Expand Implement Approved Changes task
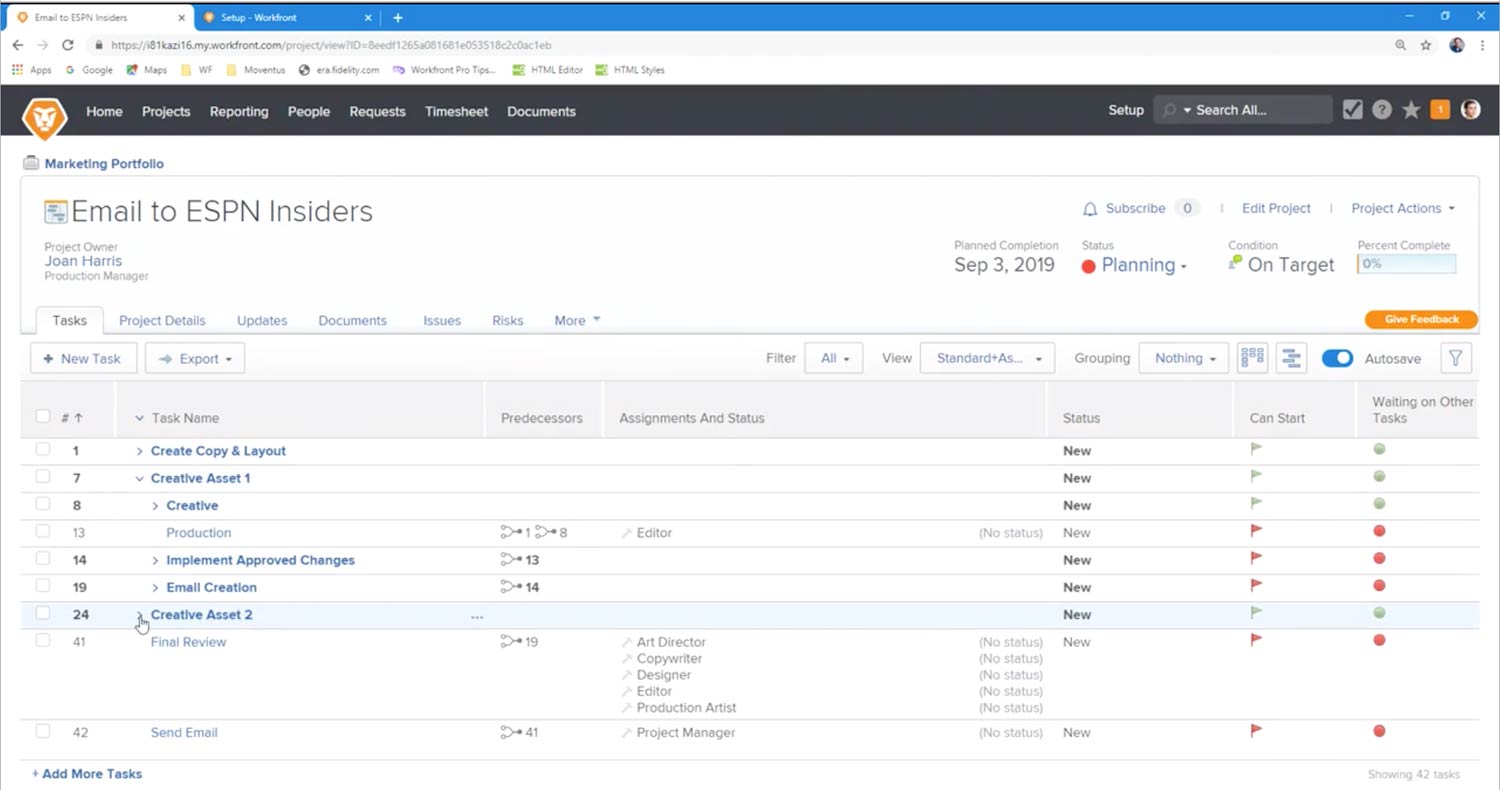The width and height of the screenshot is (1500, 790). (x=155, y=560)
